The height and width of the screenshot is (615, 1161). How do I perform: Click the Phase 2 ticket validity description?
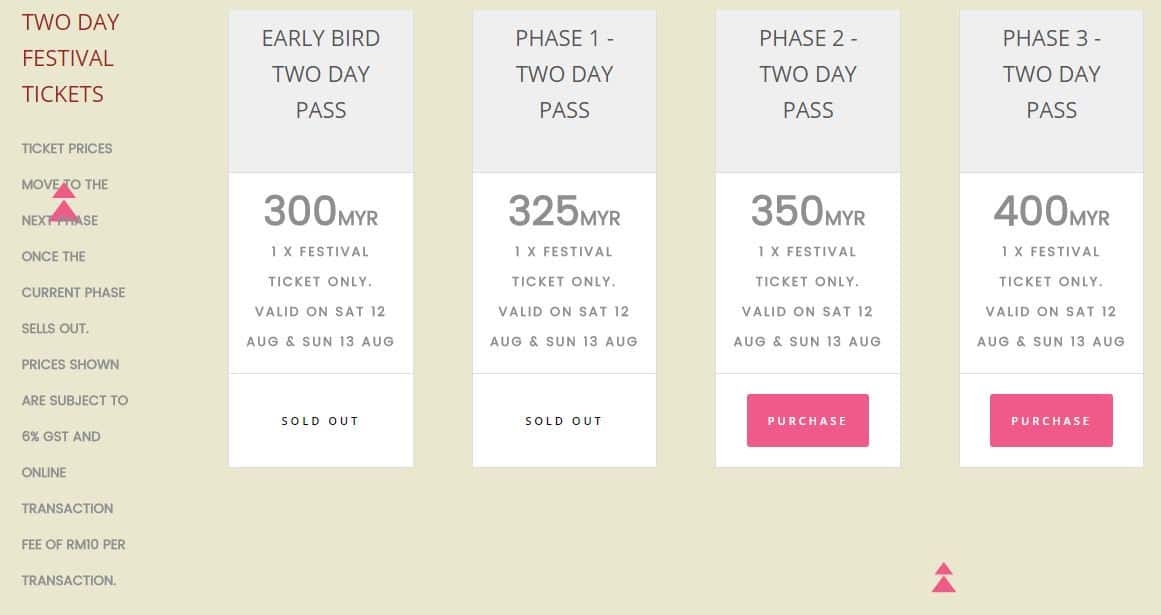[x=808, y=296]
